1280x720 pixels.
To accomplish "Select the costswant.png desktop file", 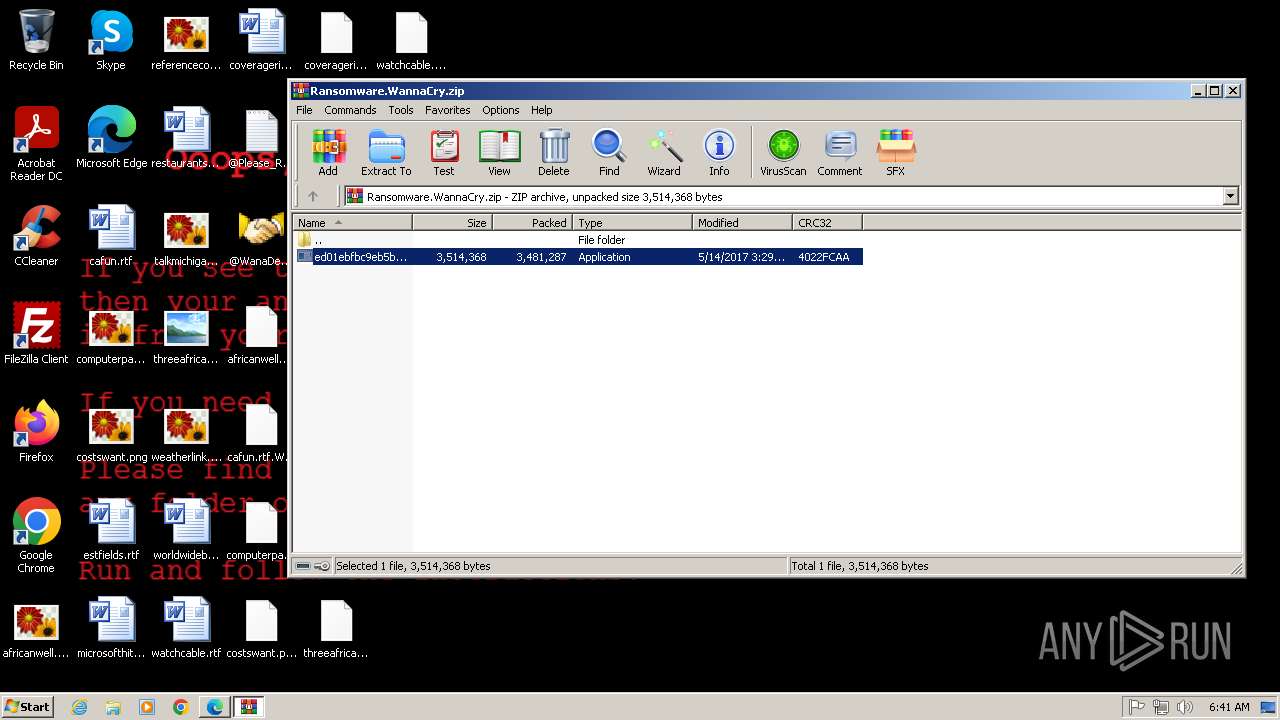I will [111, 432].
